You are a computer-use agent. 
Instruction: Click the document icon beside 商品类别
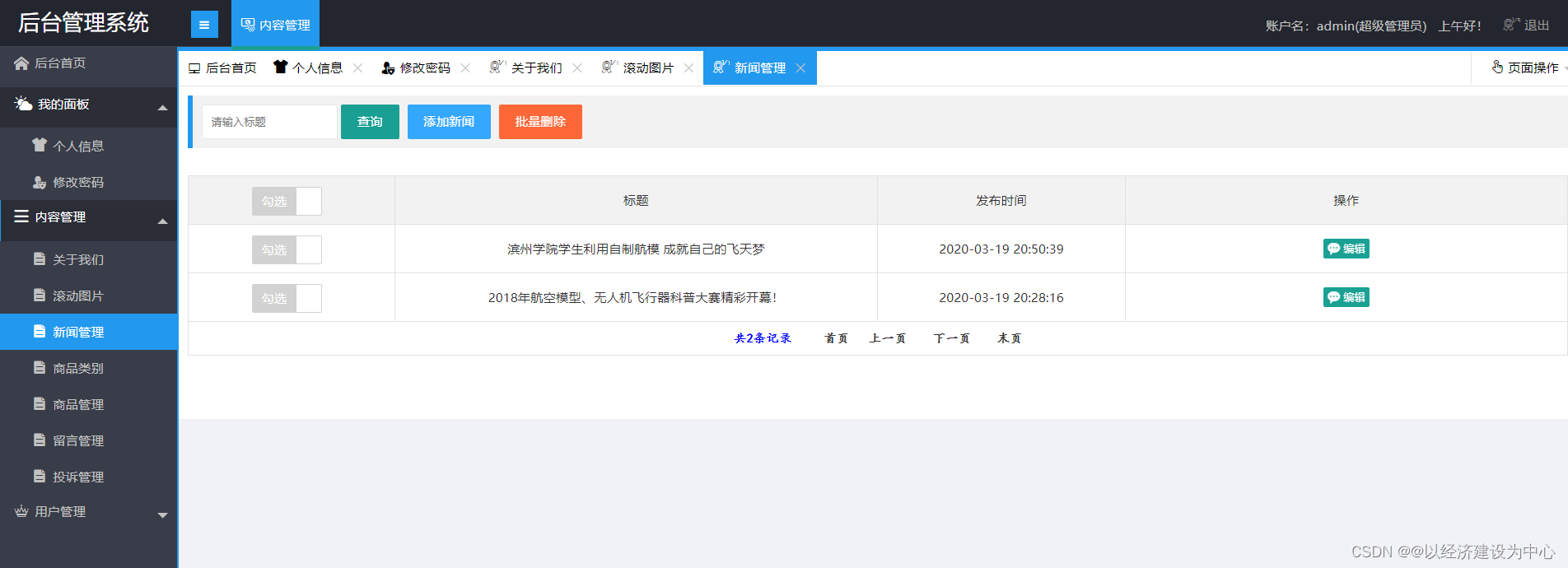click(40, 367)
